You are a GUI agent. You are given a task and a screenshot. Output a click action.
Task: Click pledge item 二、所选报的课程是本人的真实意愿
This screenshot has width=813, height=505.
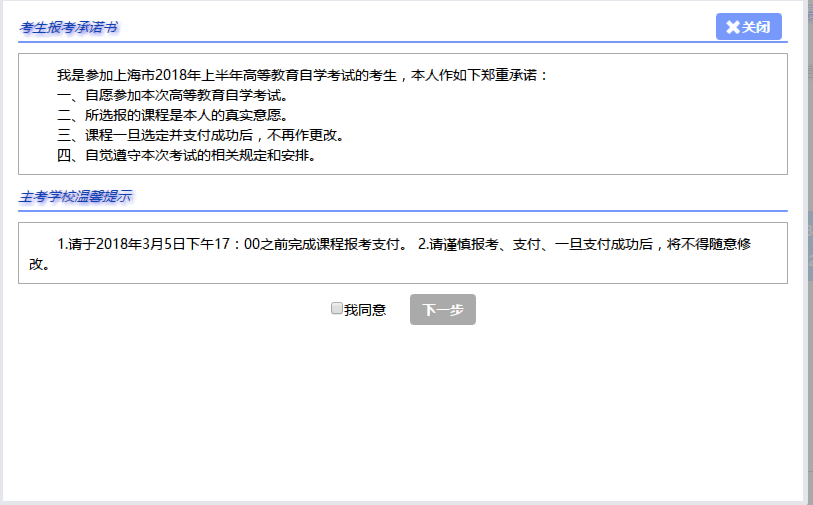[x=172, y=116]
